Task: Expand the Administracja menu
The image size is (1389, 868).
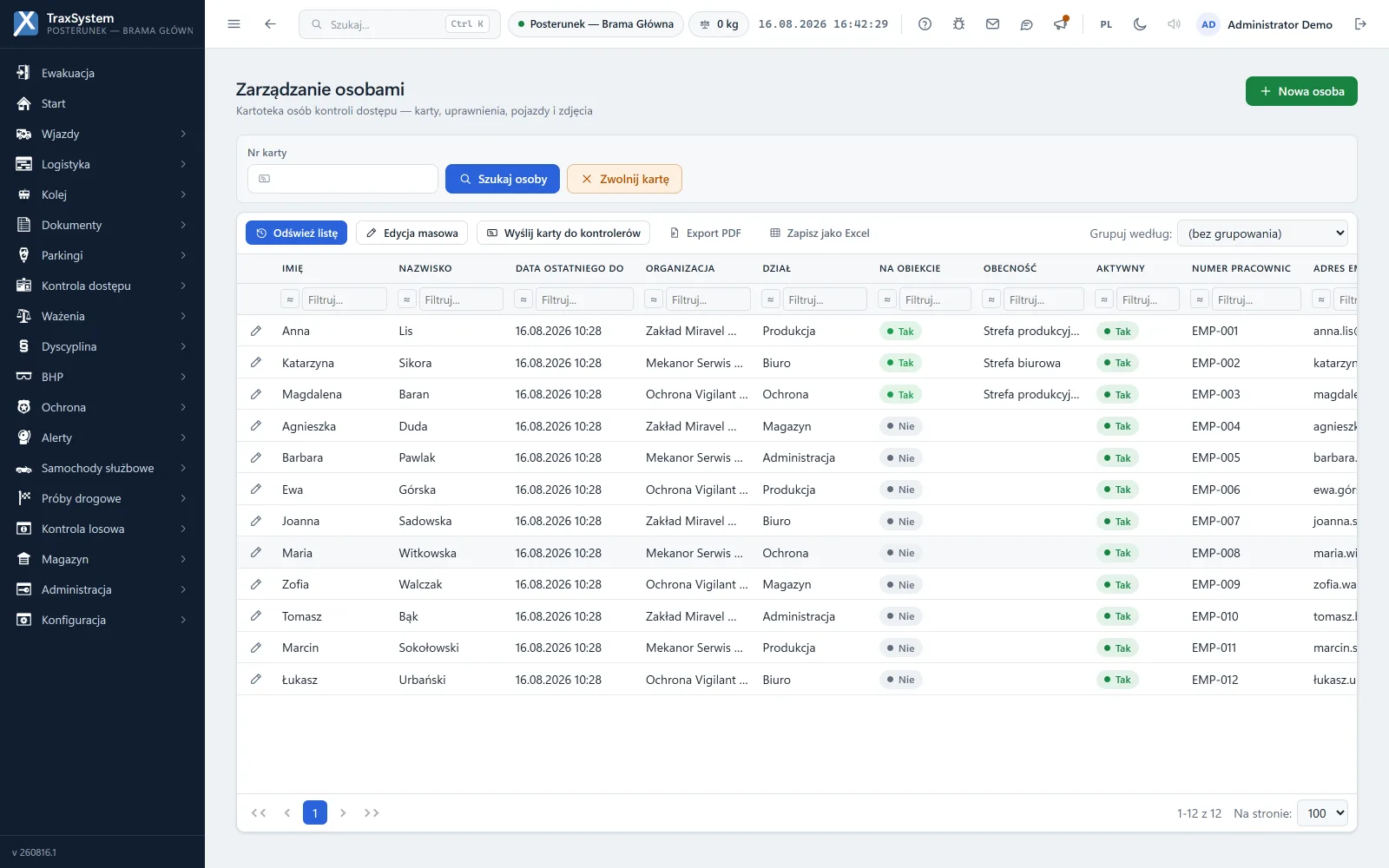Action: tap(102, 589)
